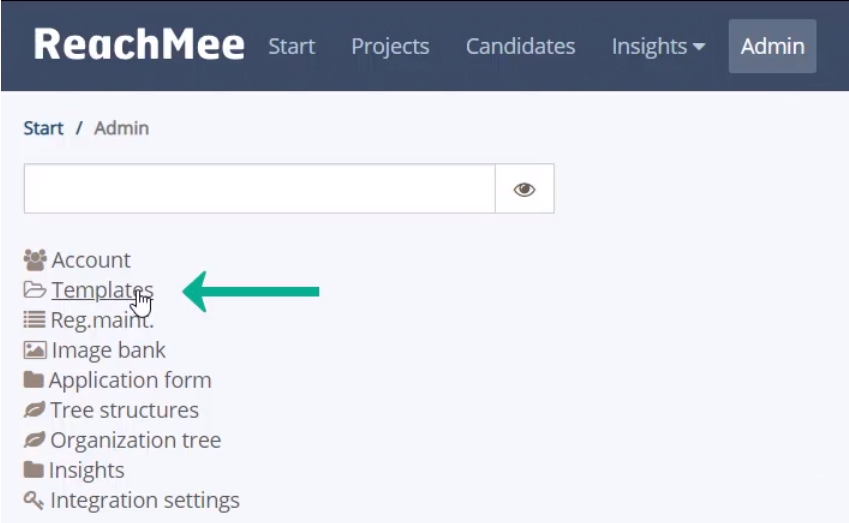
Task: Click the Insights folder icon in the list
Action: (x=34, y=469)
